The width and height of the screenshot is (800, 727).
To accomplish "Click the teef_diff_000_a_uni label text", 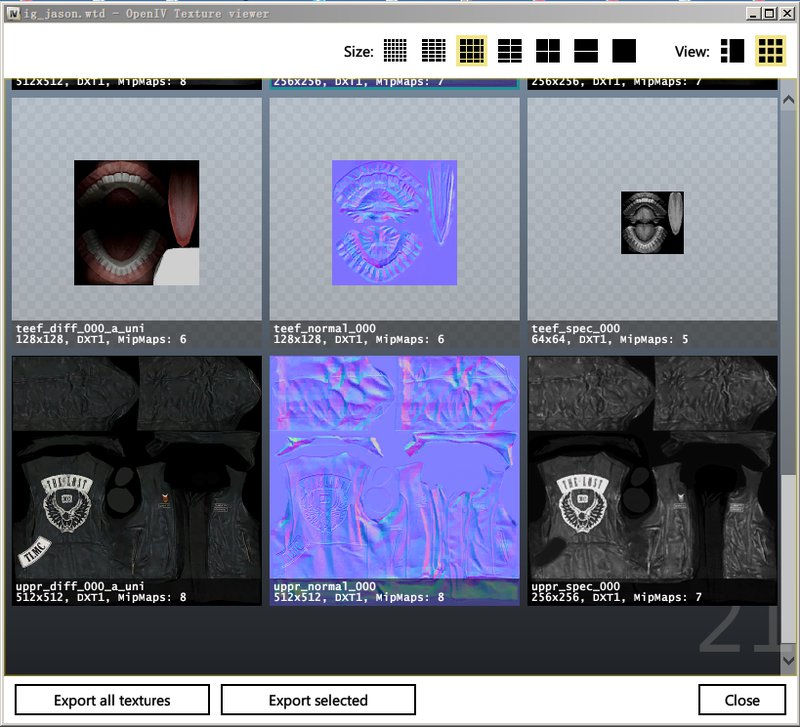I will tap(80, 328).
